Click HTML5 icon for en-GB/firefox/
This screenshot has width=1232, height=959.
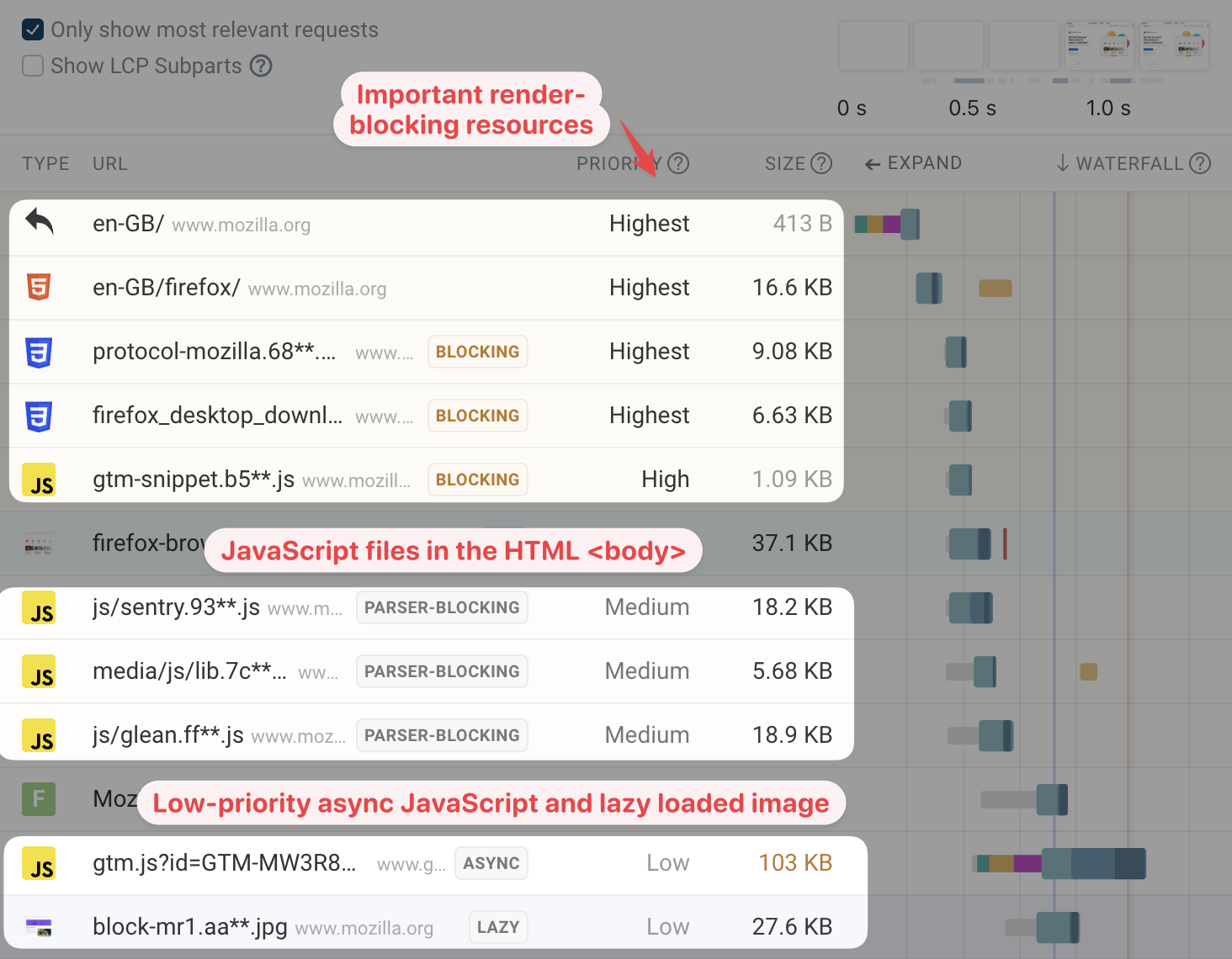pyautogui.click(x=39, y=287)
